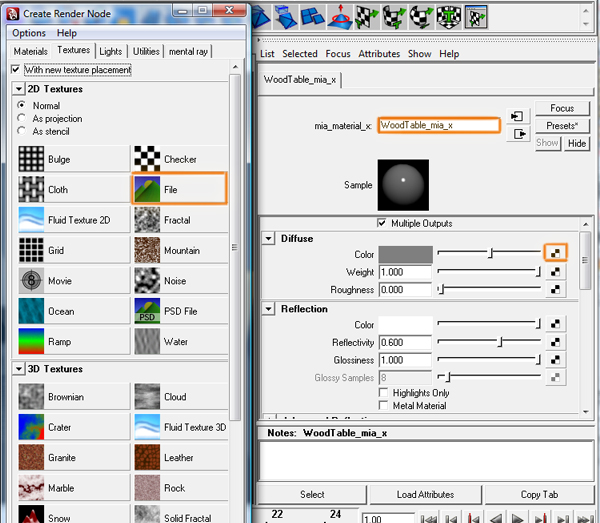
Task: Toggle With new texture placement checkbox
Action: [x=16, y=70]
